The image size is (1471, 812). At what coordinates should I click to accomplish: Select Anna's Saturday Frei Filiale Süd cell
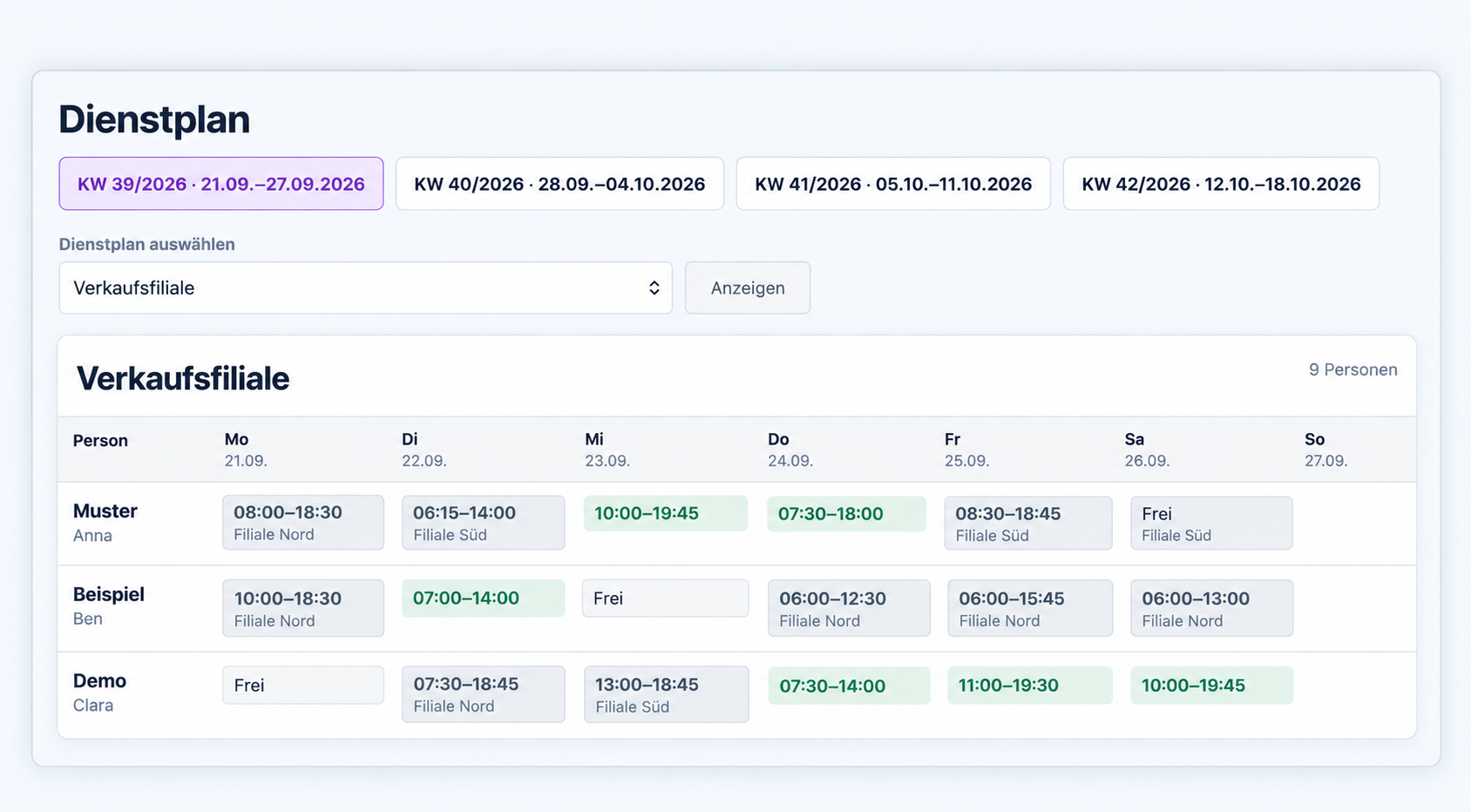tap(1211, 524)
